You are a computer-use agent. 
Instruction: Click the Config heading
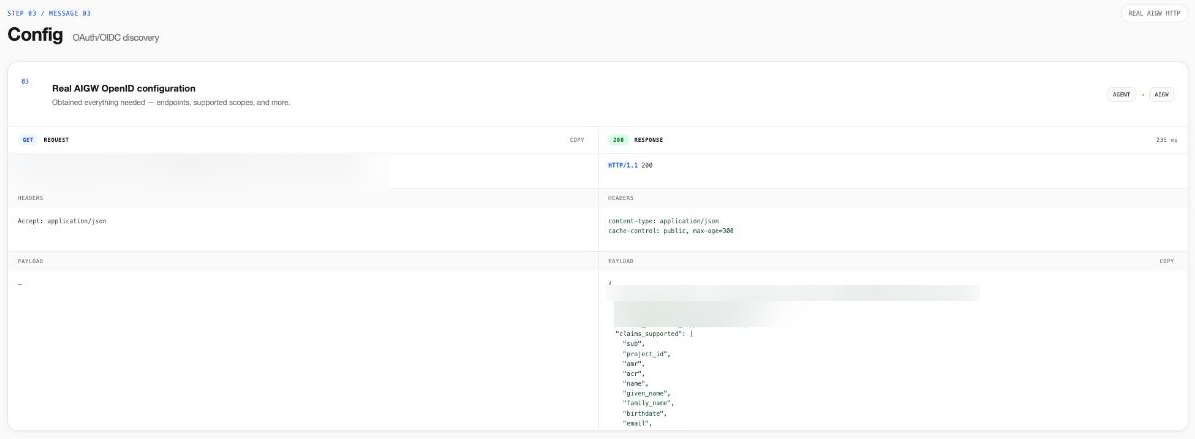click(35, 34)
